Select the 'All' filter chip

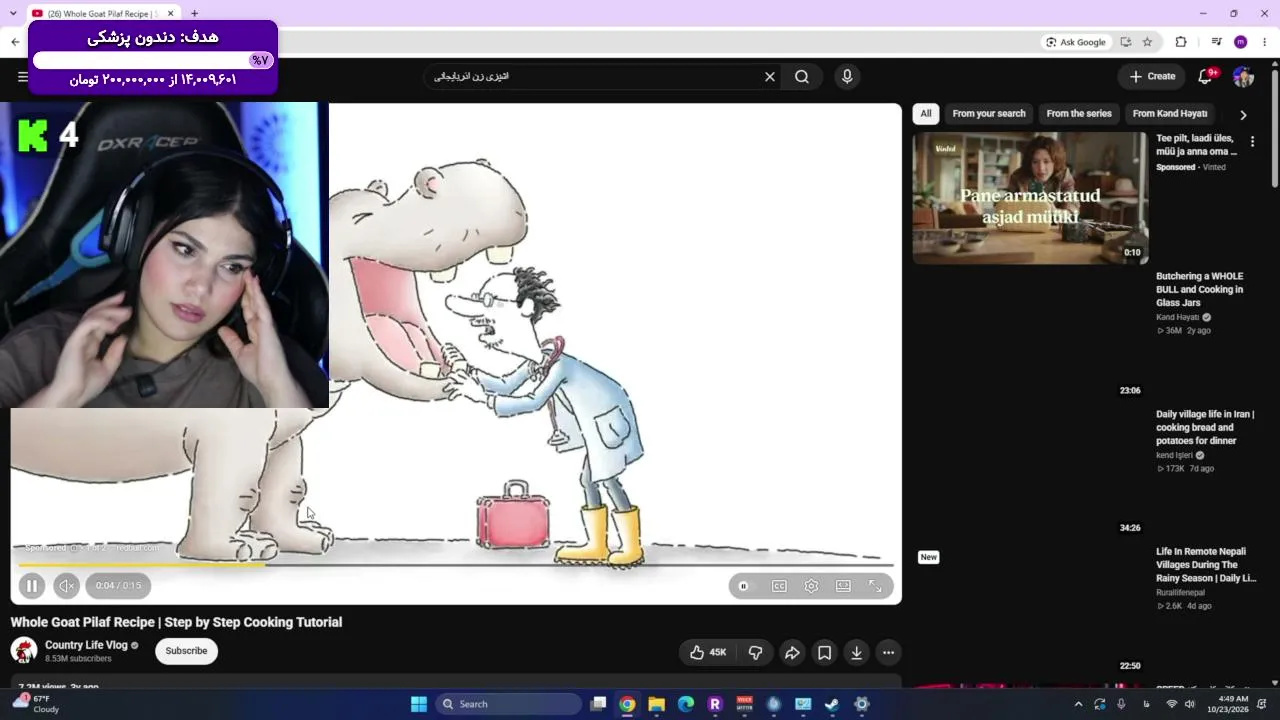926,114
